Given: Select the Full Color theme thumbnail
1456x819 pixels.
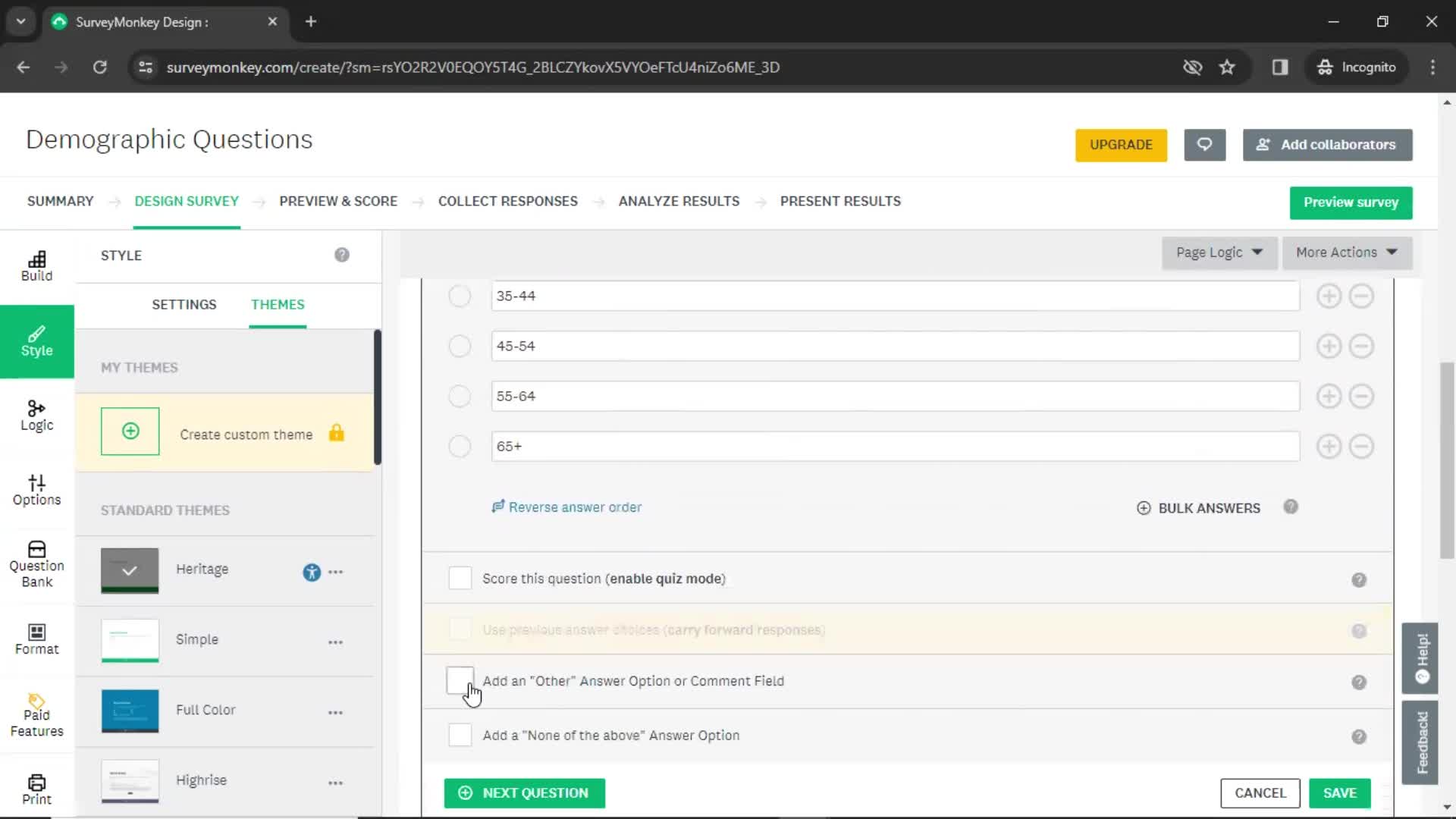Looking at the screenshot, I should click(130, 711).
